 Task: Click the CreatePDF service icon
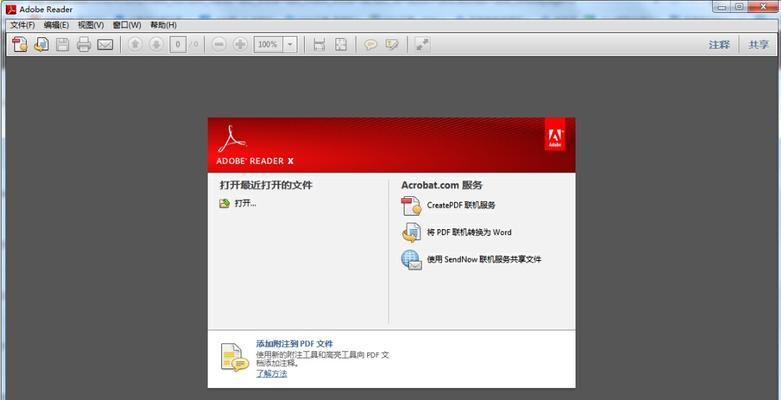point(411,205)
